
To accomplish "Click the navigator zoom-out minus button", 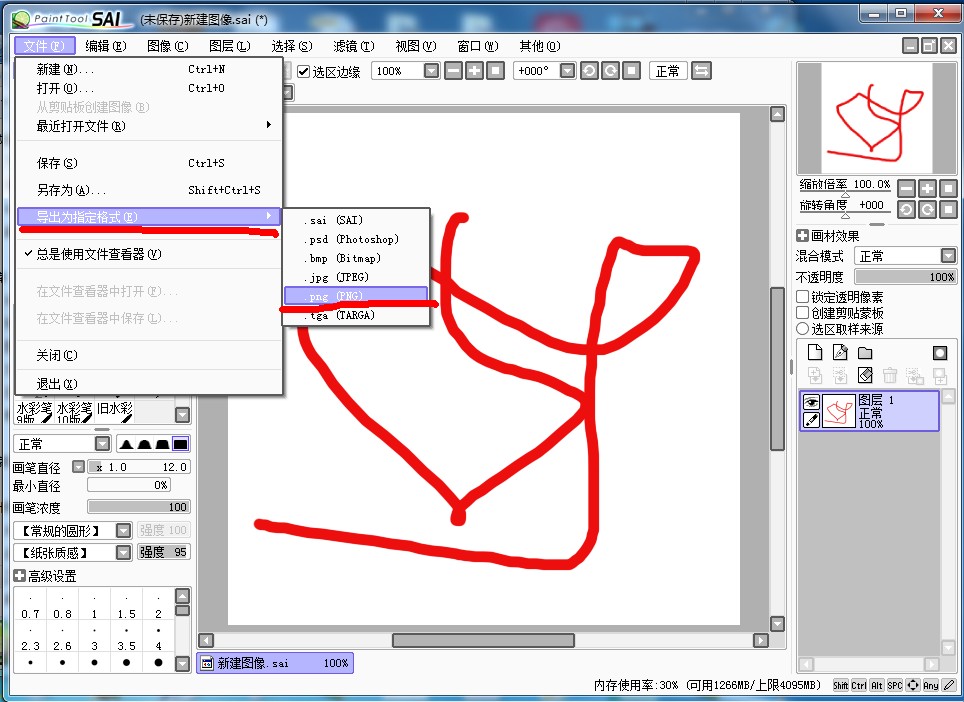I will (x=906, y=188).
